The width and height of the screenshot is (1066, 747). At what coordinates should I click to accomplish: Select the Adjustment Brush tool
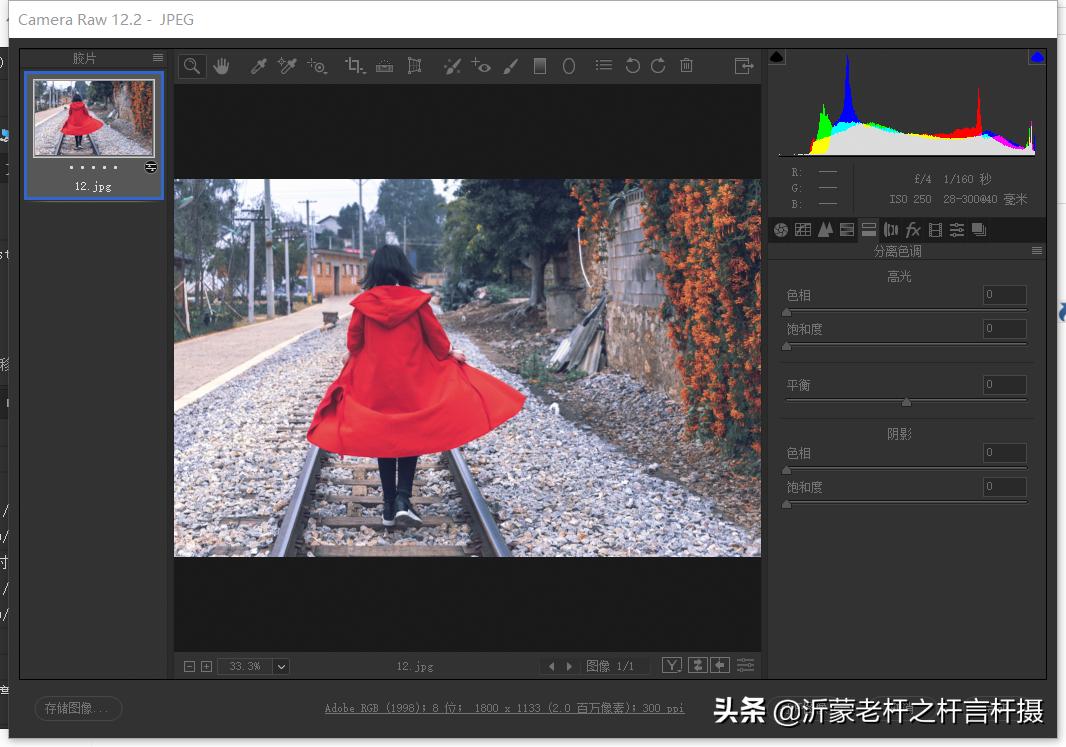510,66
